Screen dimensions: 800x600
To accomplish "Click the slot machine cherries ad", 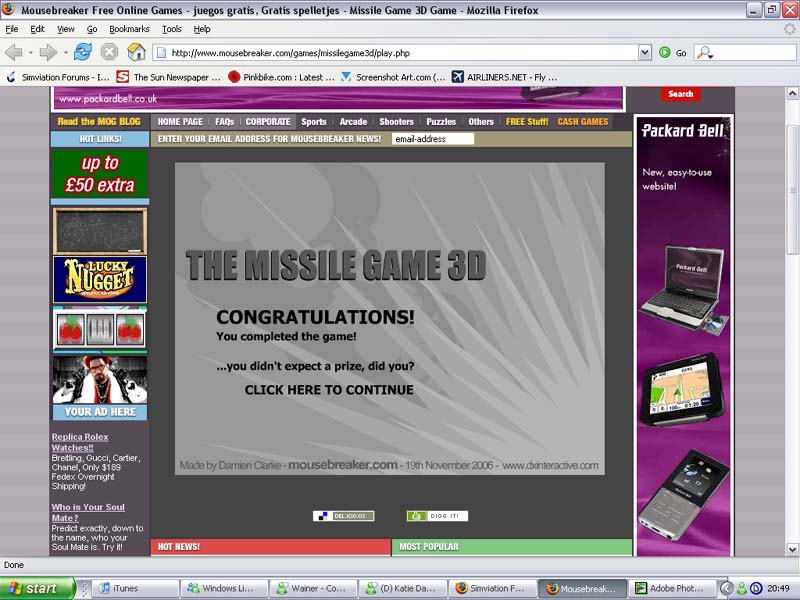I will pos(100,329).
